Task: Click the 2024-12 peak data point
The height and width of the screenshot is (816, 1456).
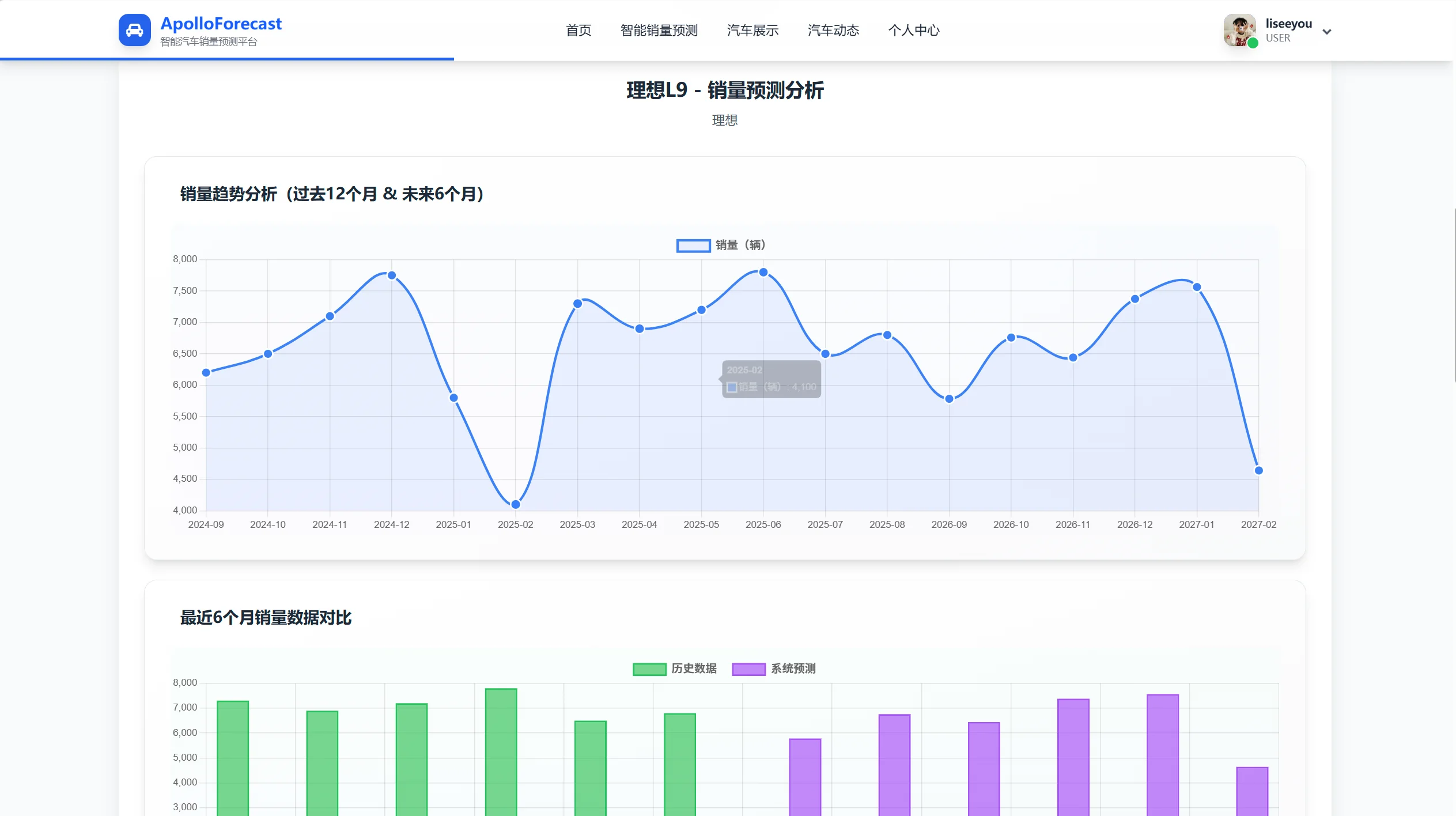Action: point(392,275)
